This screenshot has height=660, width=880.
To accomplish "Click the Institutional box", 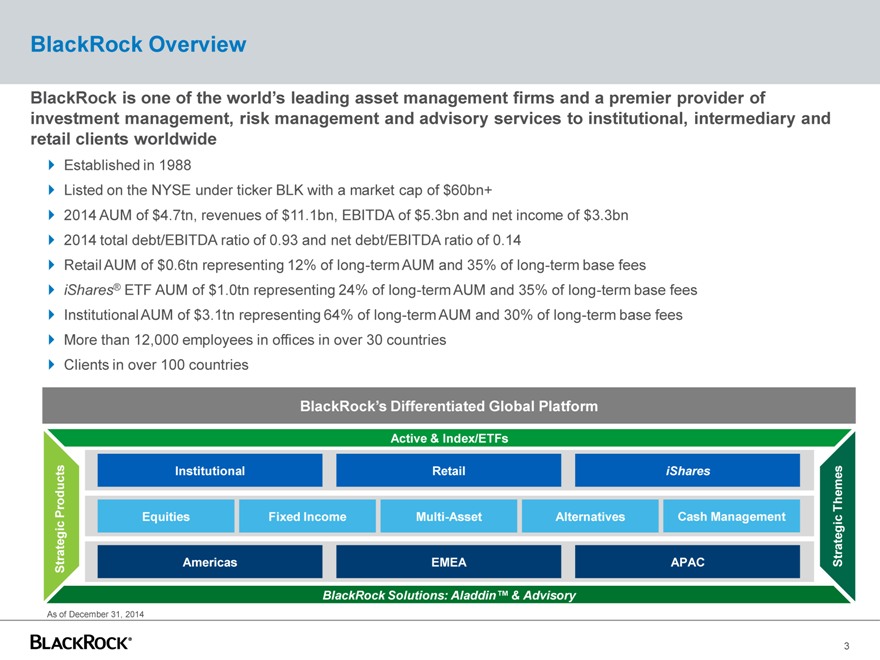I will coord(209,471).
